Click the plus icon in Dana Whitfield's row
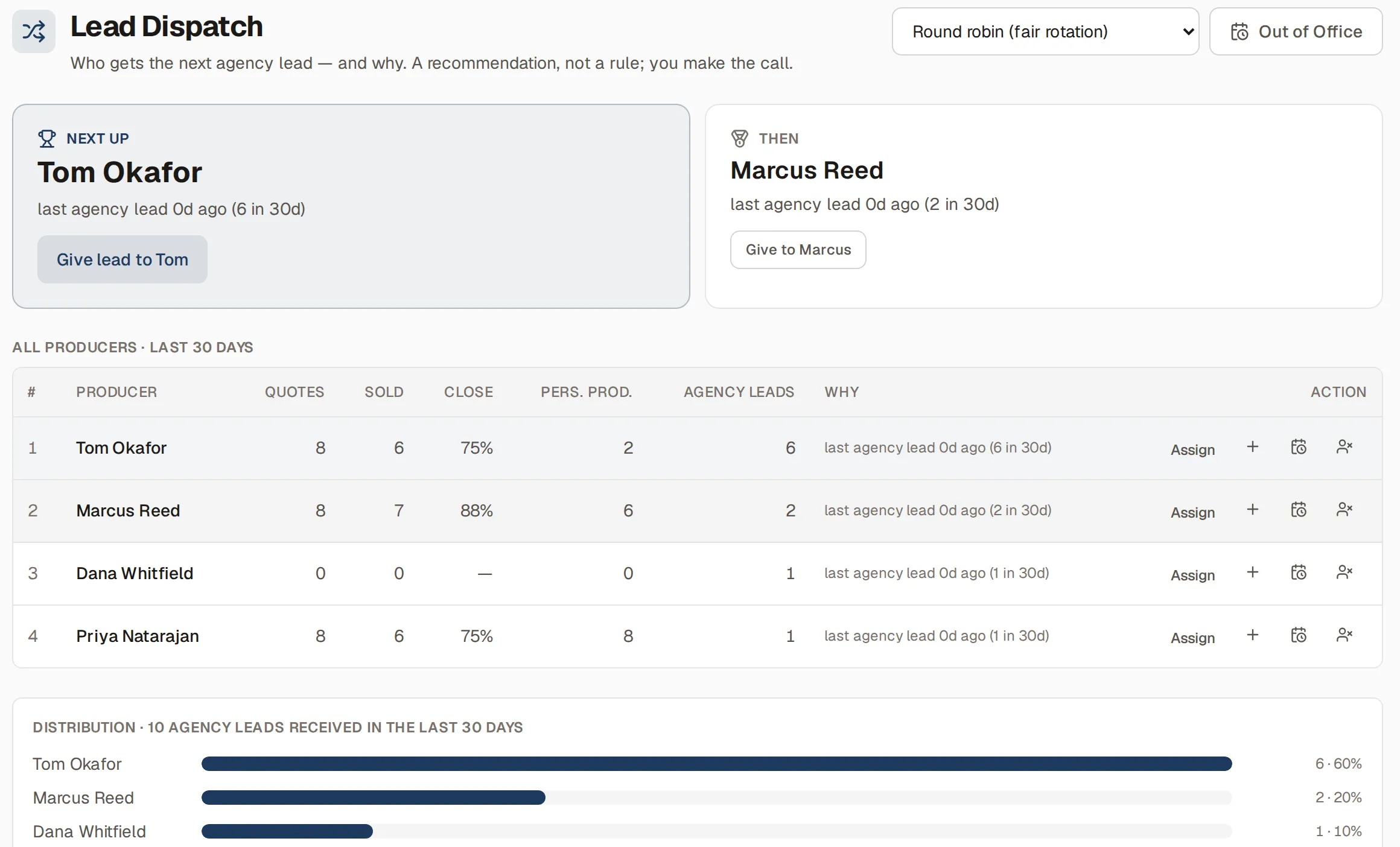Image resolution: width=1400 pixels, height=847 pixels. 1253,573
